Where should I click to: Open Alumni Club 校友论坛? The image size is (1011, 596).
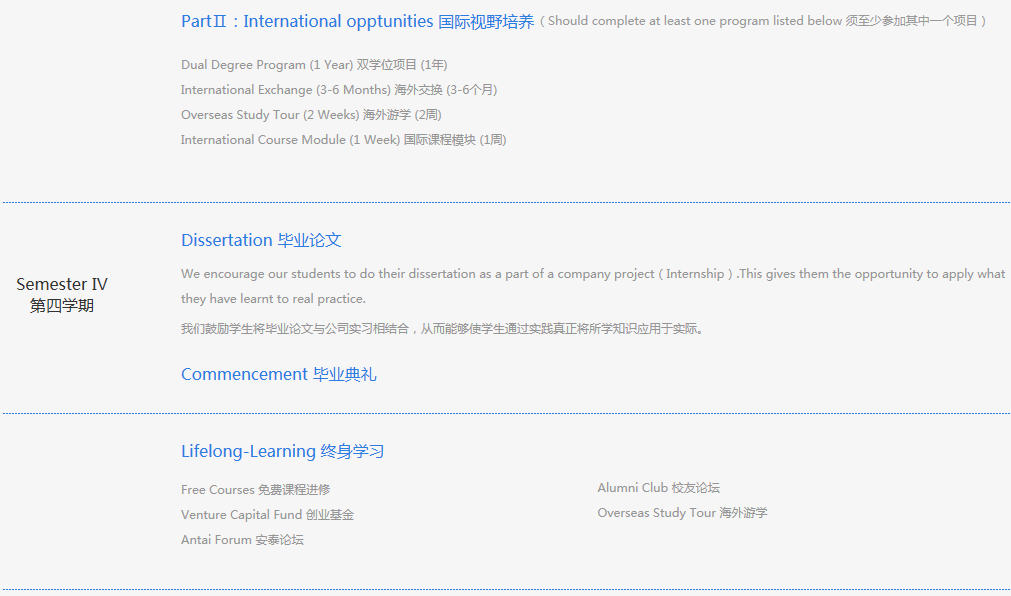point(658,488)
